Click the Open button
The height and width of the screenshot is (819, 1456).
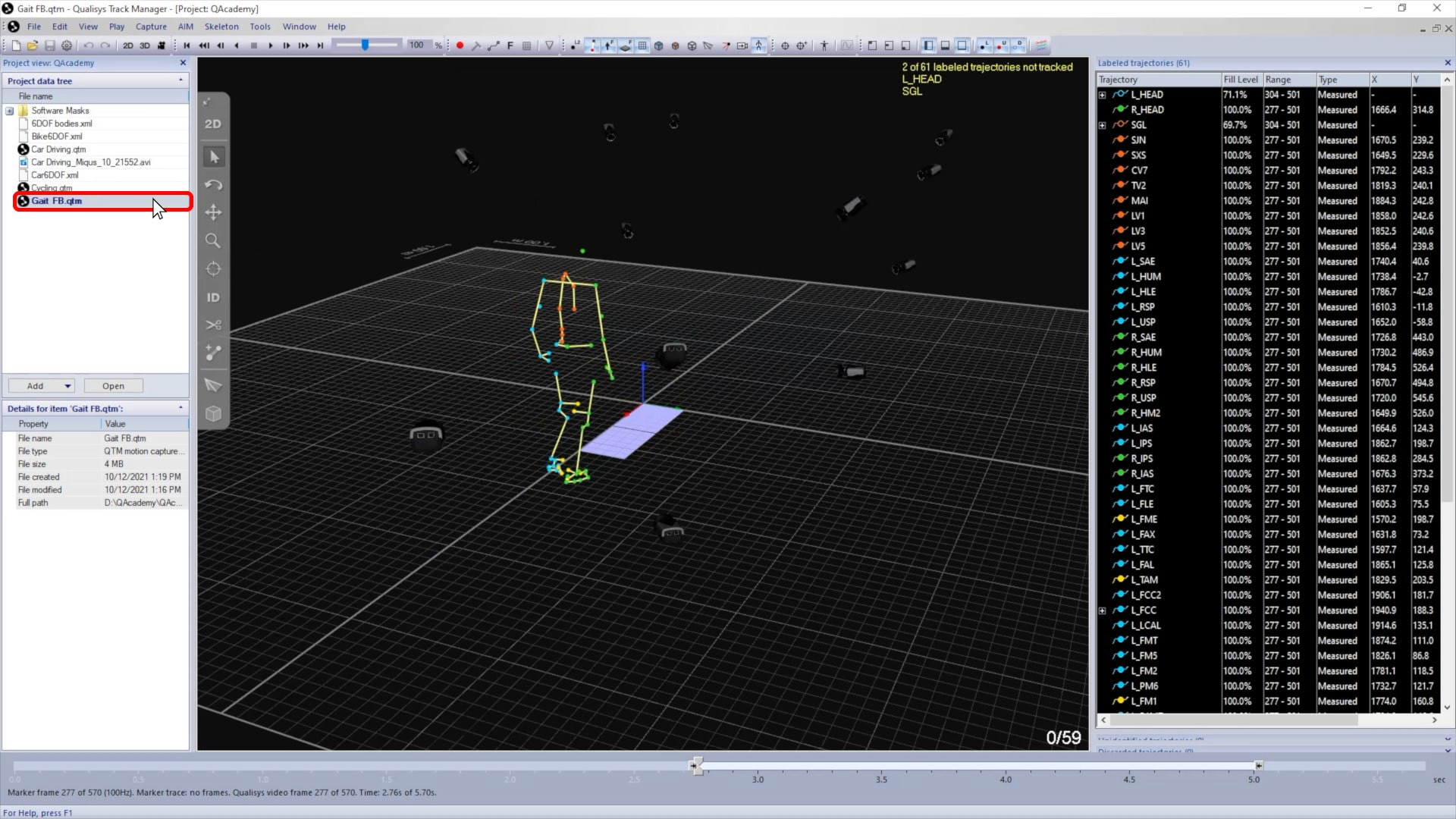click(x=113, y=386)
